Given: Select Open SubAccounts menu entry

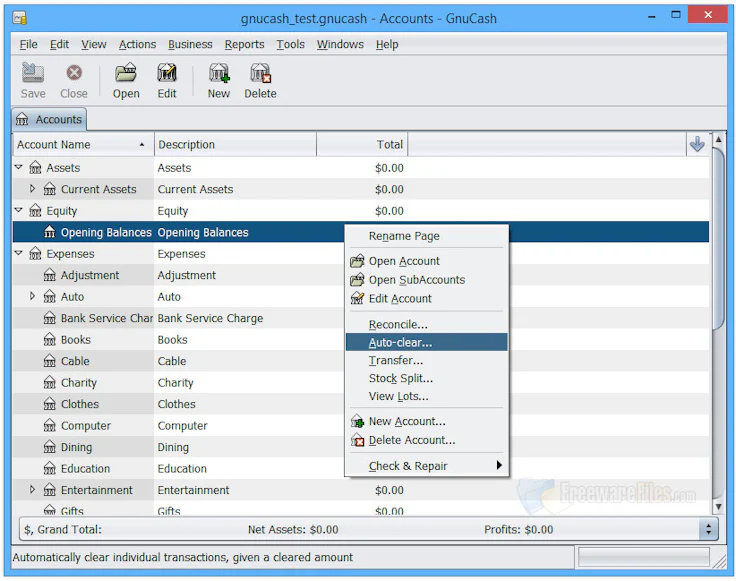Looking at the screenshot, I should [x=427, y=280].
